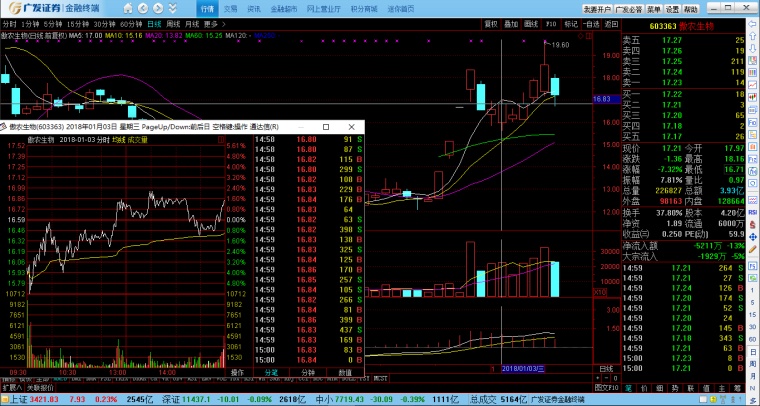Image resolution: width=760 pixels, height=406 pixels.
Task: Switch chart to 15分钟 period
Action: coord(78,24)
